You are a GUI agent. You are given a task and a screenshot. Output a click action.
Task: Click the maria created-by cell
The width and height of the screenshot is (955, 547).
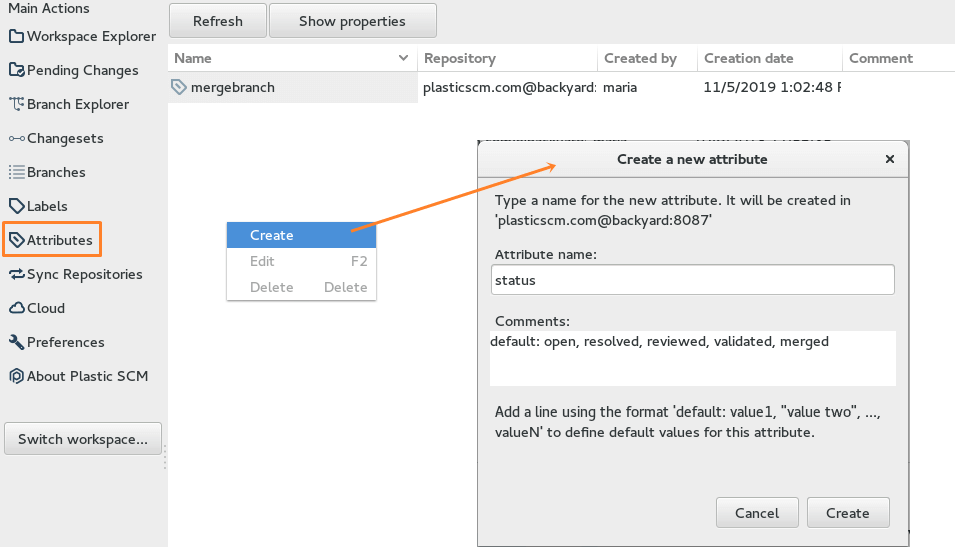pos(620,87)
